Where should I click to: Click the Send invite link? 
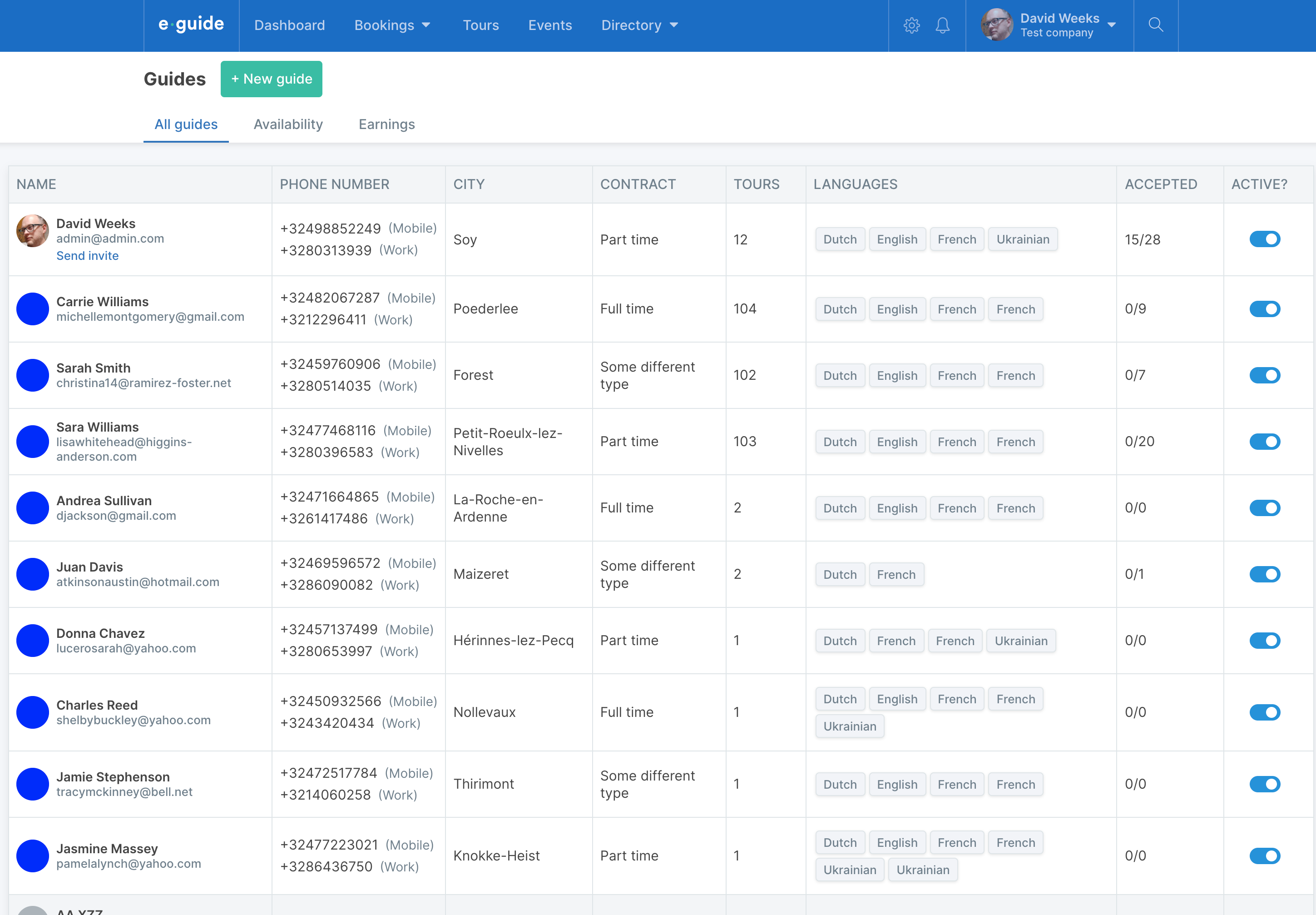click(x=87, y=256)
